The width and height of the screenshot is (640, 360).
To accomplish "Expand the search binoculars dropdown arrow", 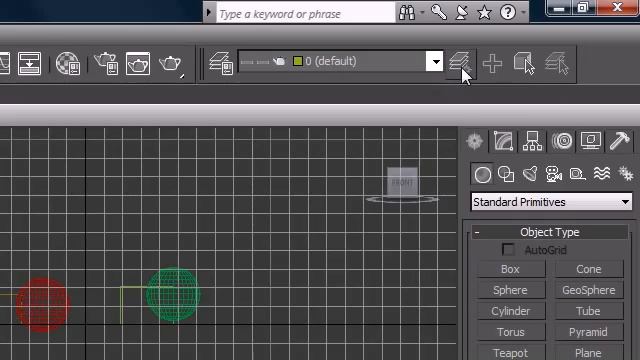I will (422, 13).
